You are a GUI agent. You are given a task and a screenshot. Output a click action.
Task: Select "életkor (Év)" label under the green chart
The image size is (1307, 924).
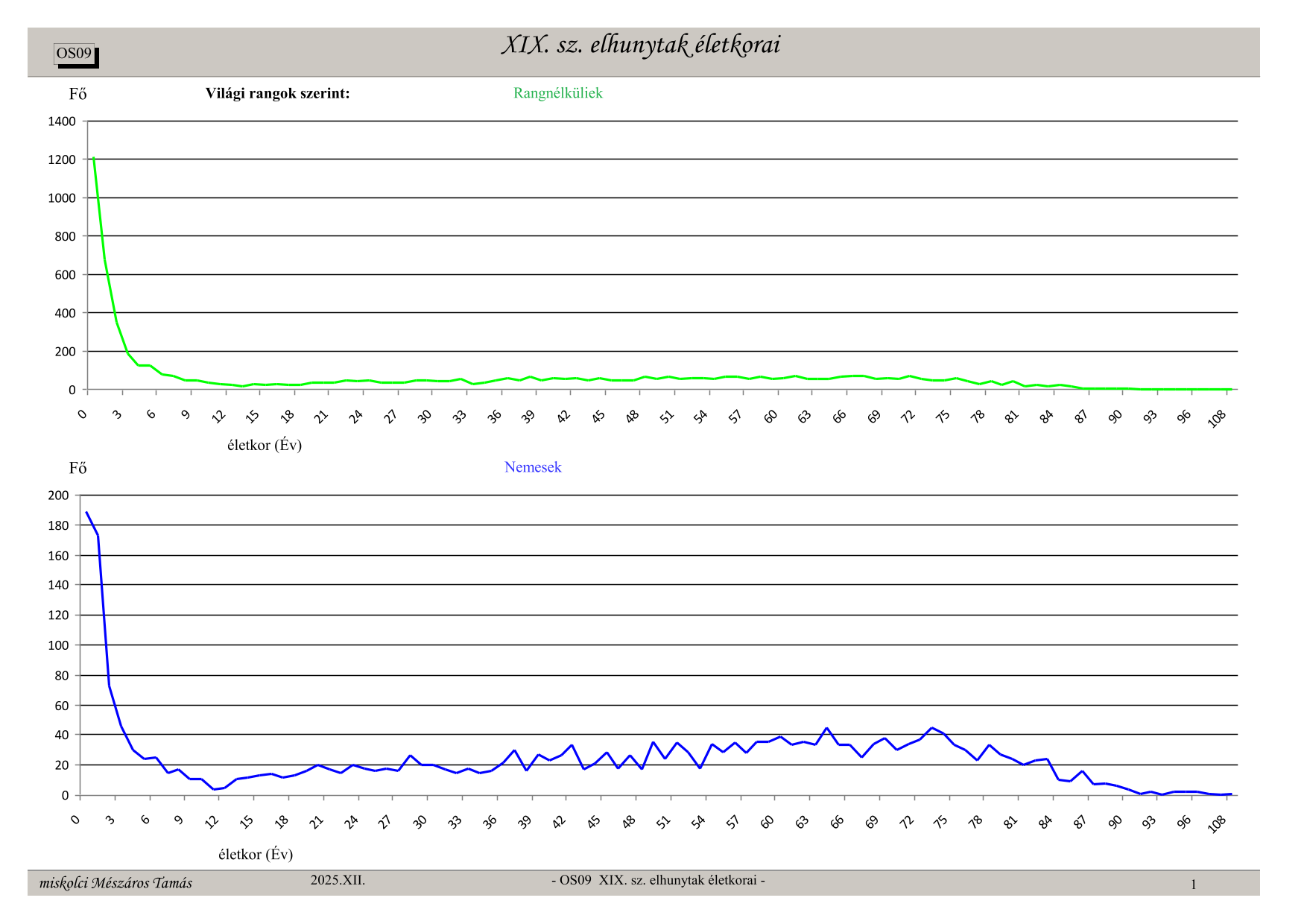click(264, 445)
